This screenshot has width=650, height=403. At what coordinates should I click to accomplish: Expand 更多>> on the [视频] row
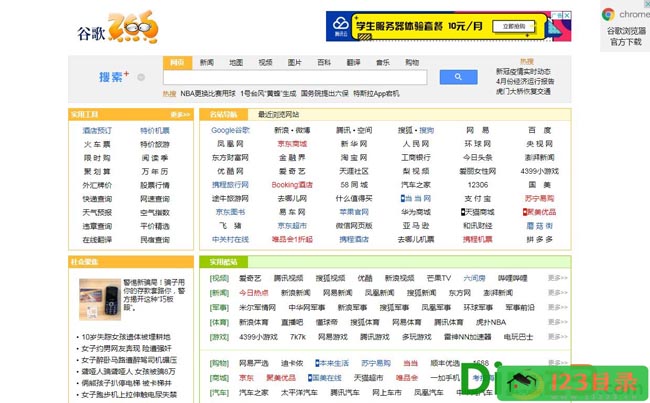[x=558, y=278]
